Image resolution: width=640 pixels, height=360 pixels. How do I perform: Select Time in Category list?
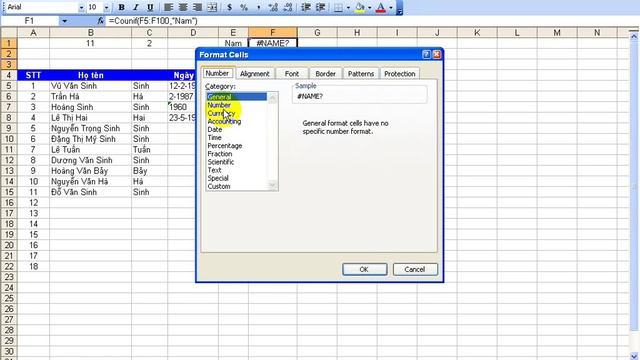pos(237,138)
